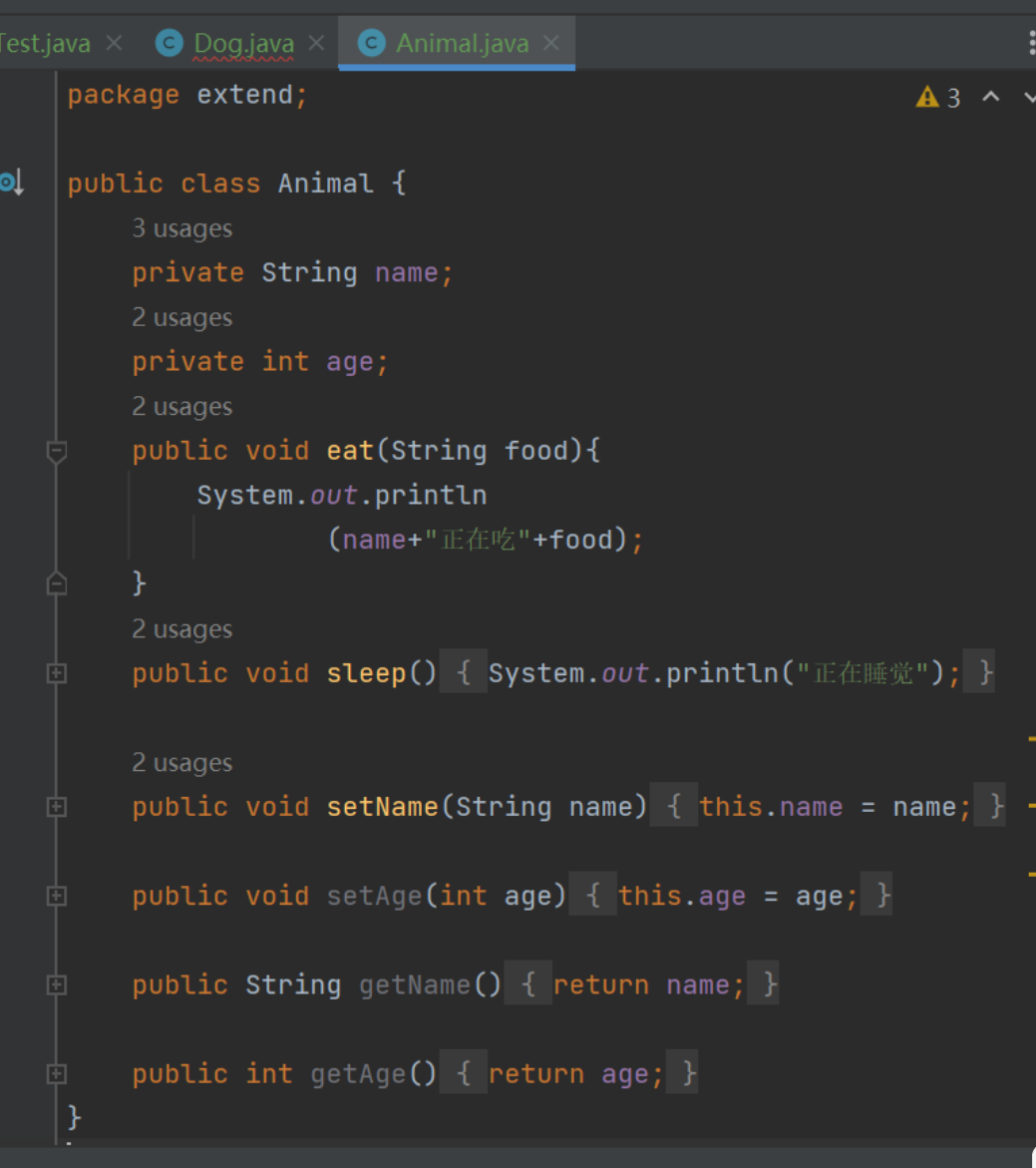Screen dimensions: 1036x1168
Task: Expand the getAge method fold marker
Action: coord(57,1073)
